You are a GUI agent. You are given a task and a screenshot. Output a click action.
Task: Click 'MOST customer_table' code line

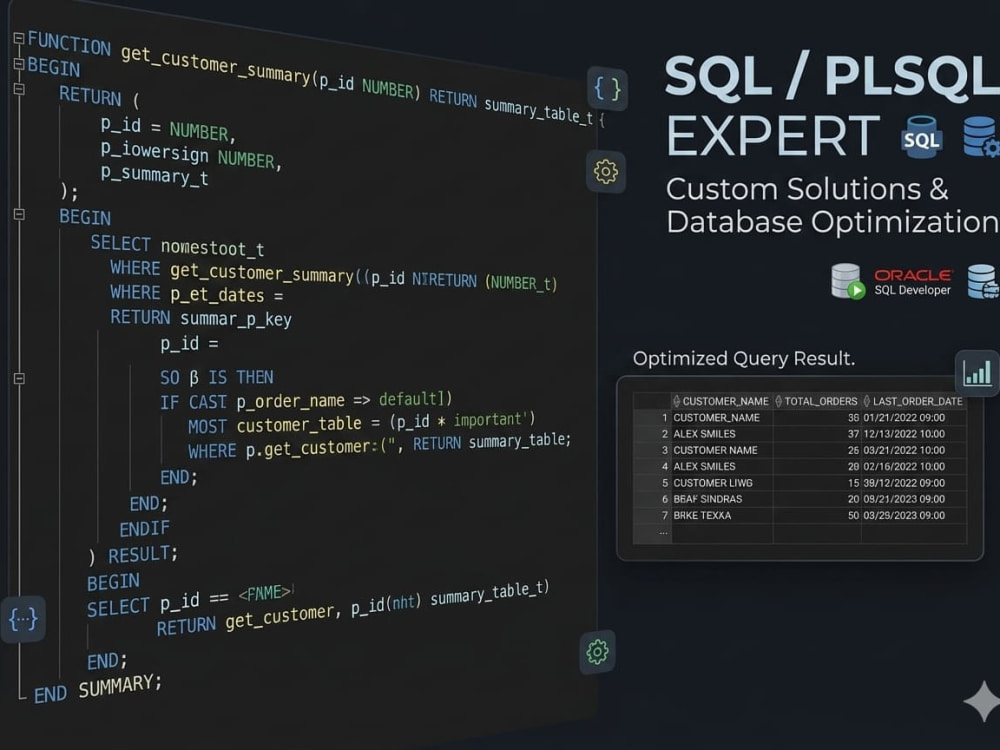pyautogui.click(x=361, y=422)
